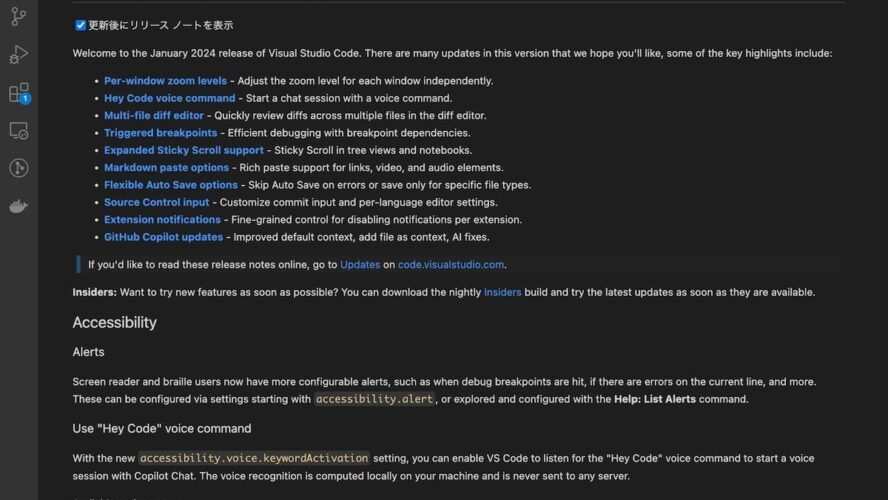Click the Updates link in the note
This screenshot has width=888, height=500.
[360, 265]
